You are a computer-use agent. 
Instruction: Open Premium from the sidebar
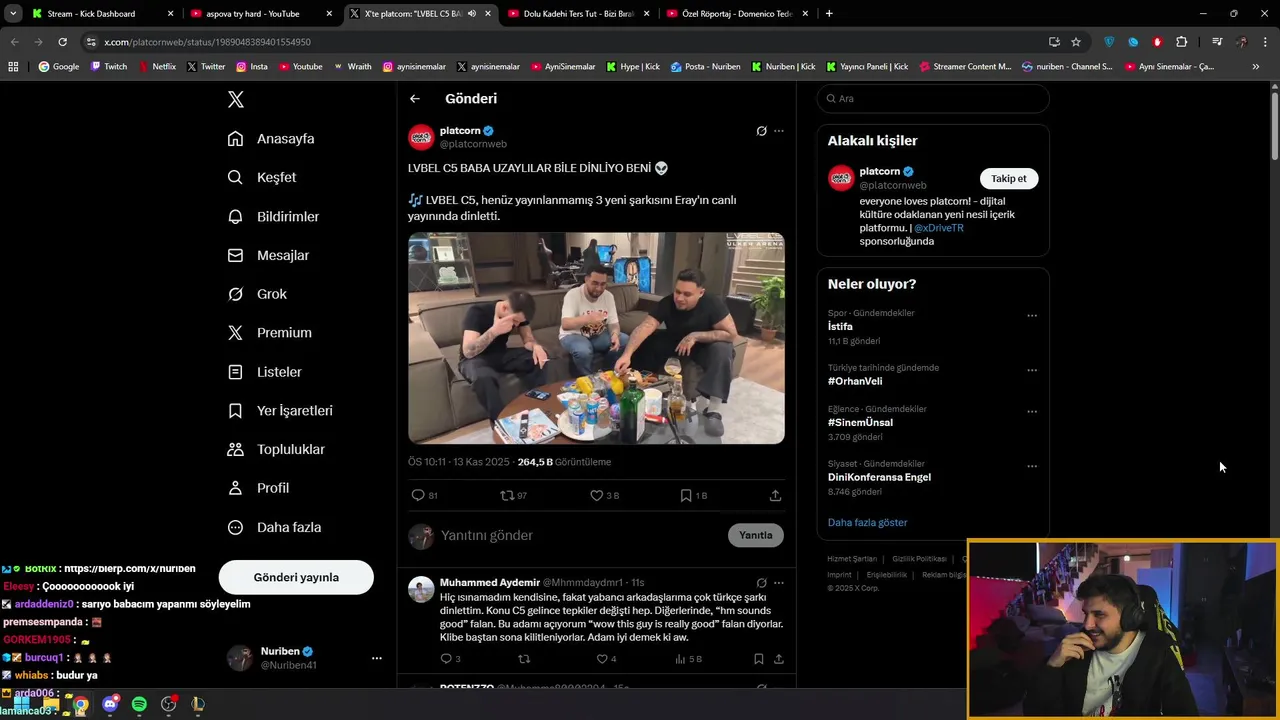click(x=269, y=333)
